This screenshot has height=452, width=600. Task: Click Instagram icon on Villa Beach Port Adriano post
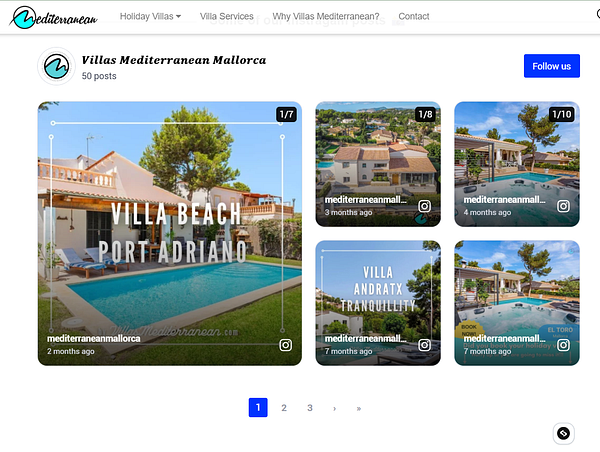click(285, 345)
